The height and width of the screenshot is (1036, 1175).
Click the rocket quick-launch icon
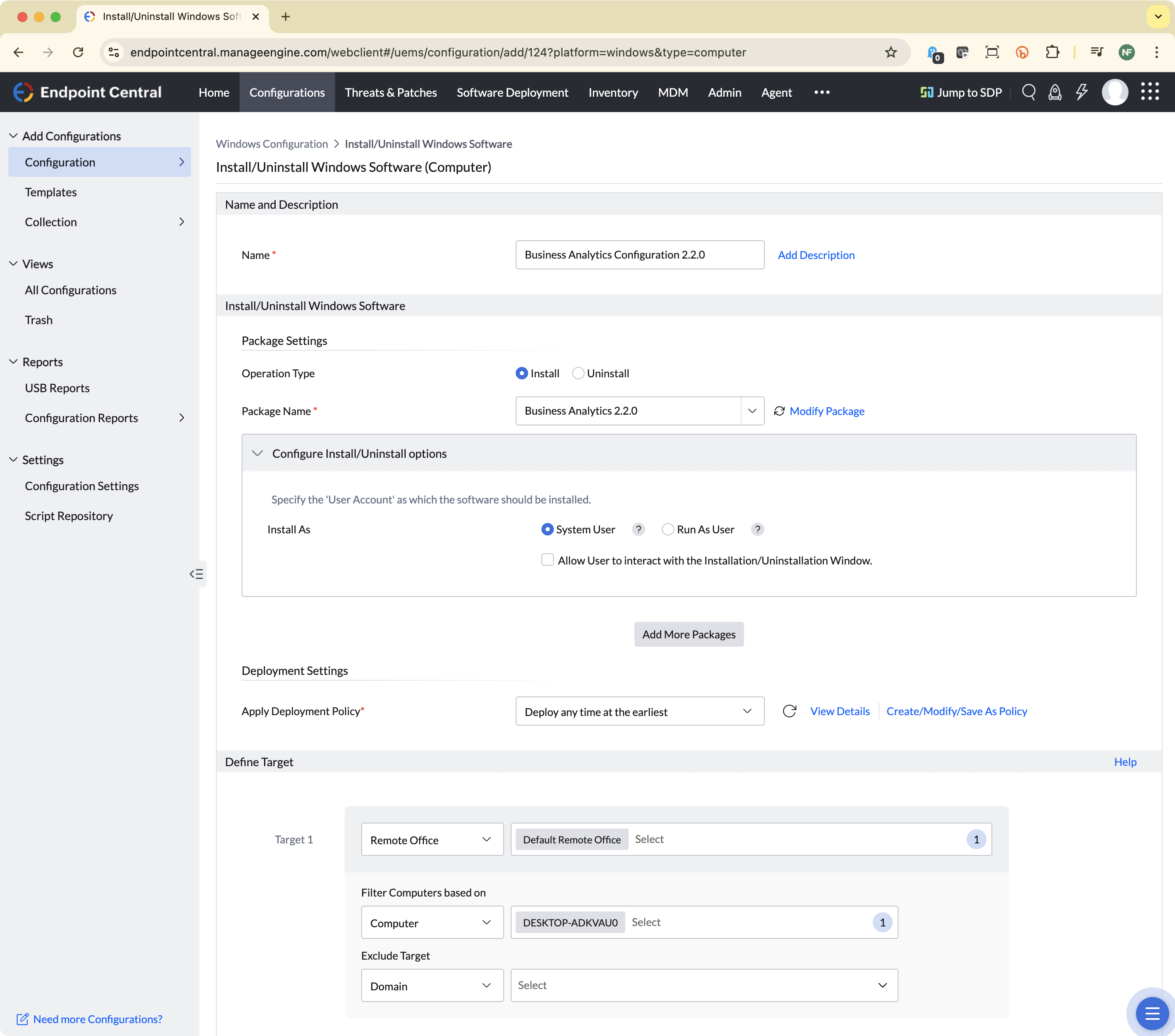(x=1055, y=92)
